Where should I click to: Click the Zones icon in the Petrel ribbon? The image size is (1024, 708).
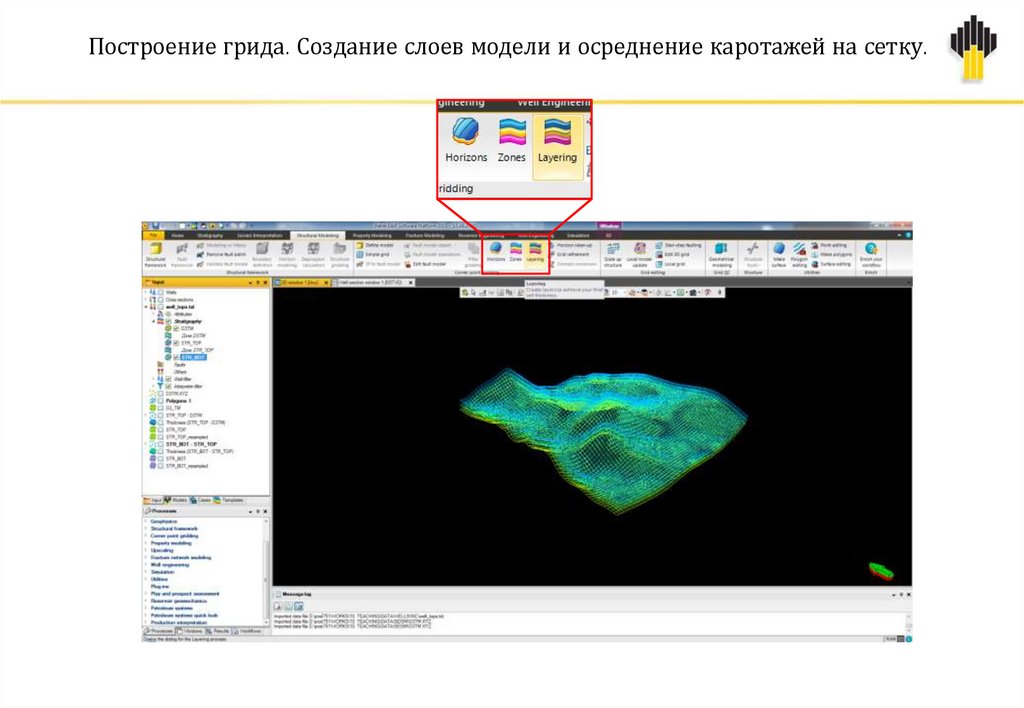[x=516, y=252]
